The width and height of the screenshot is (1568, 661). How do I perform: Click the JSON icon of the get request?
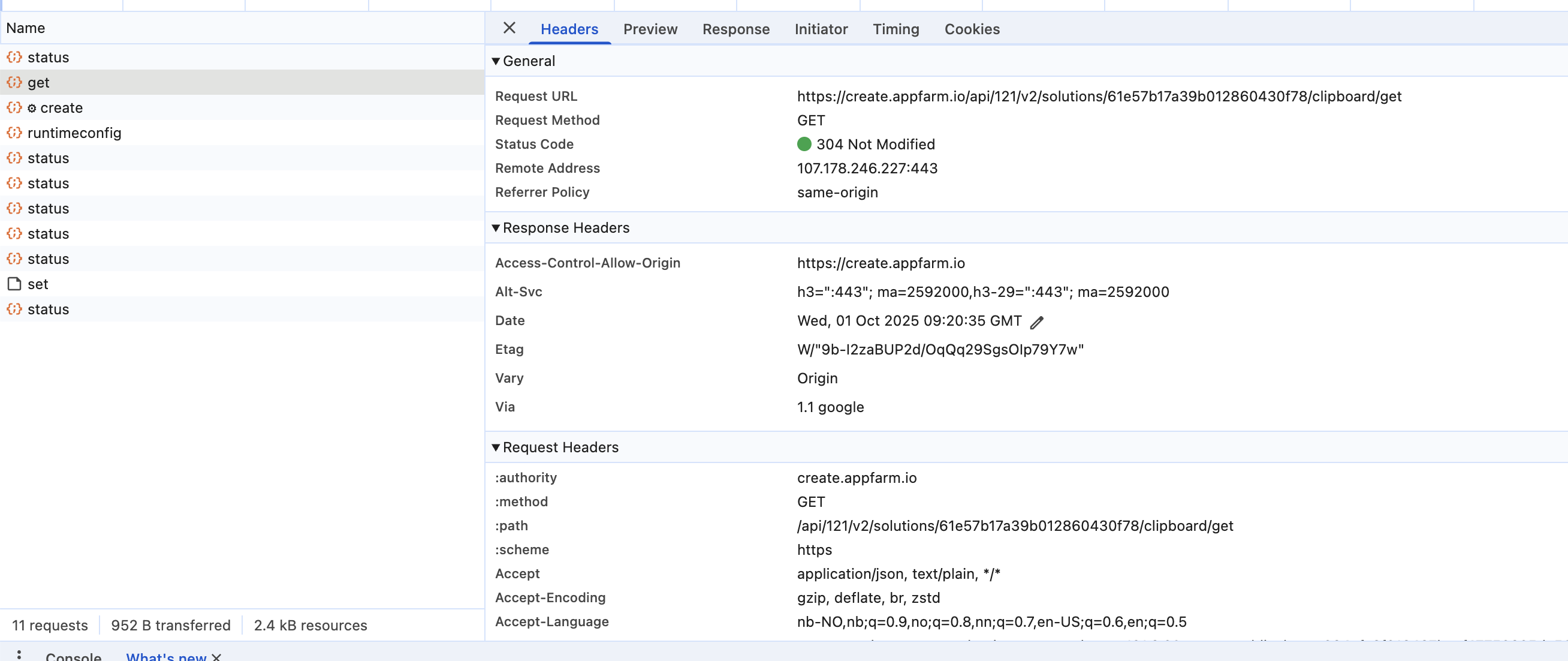(14, 82)
